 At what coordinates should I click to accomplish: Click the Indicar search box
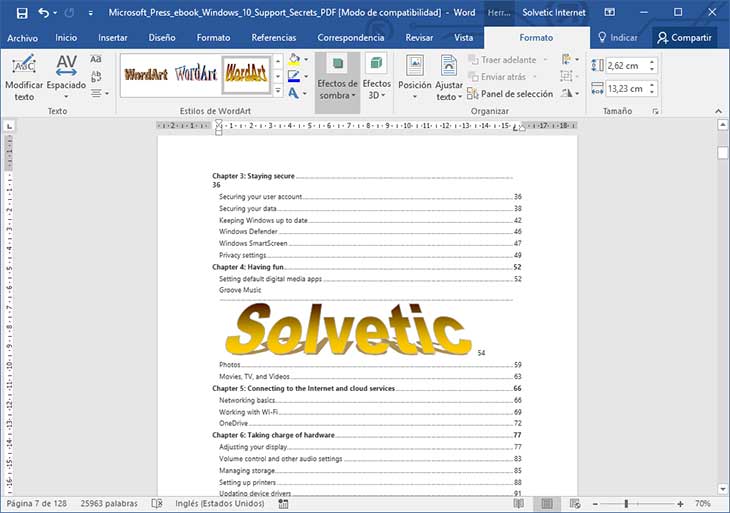click(618, 38)
